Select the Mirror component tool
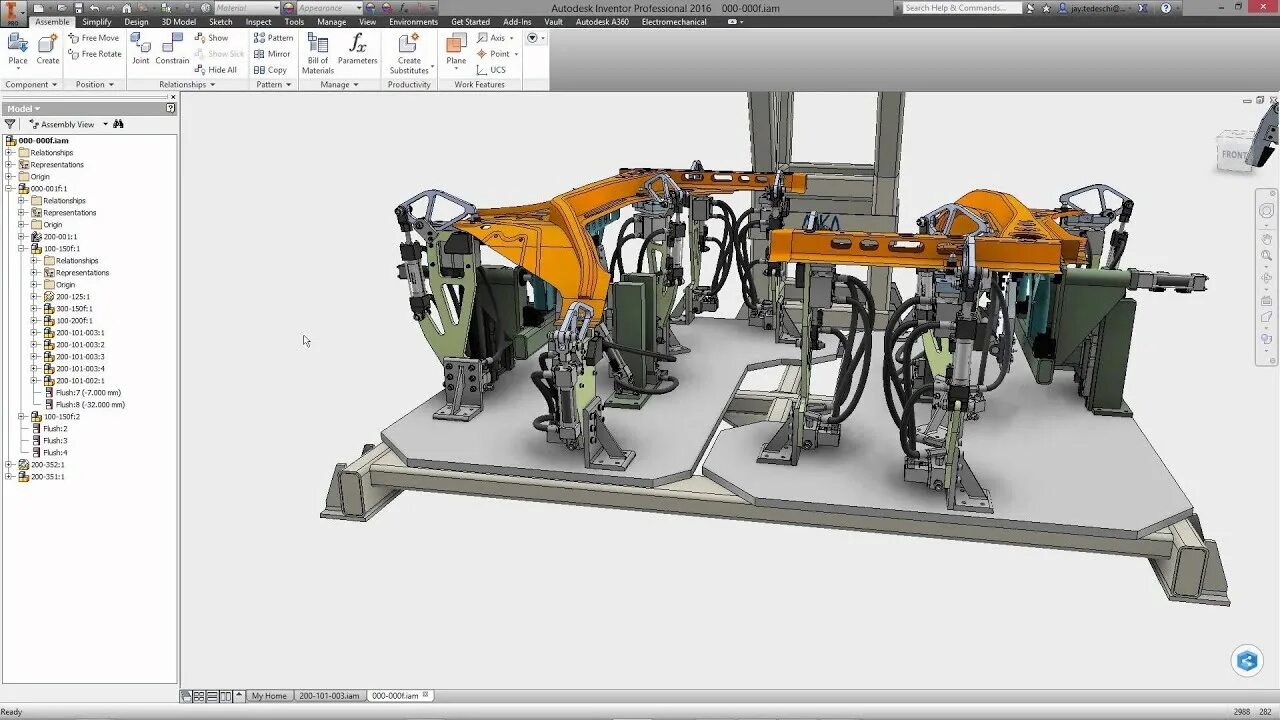 pos(272,54)
